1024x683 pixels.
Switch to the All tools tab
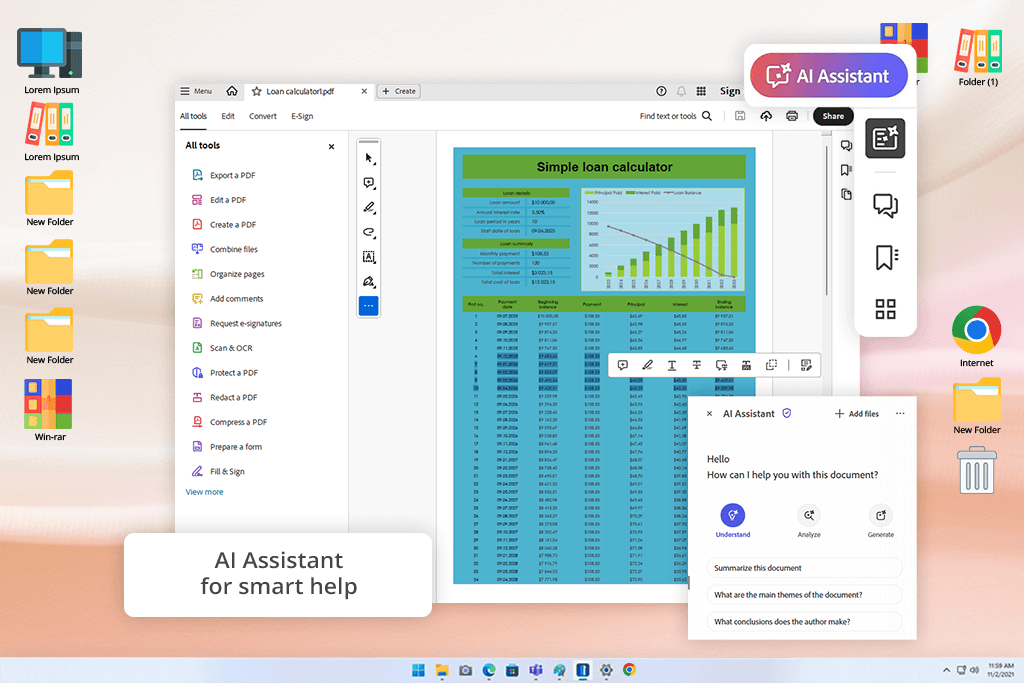coord(193,116)
